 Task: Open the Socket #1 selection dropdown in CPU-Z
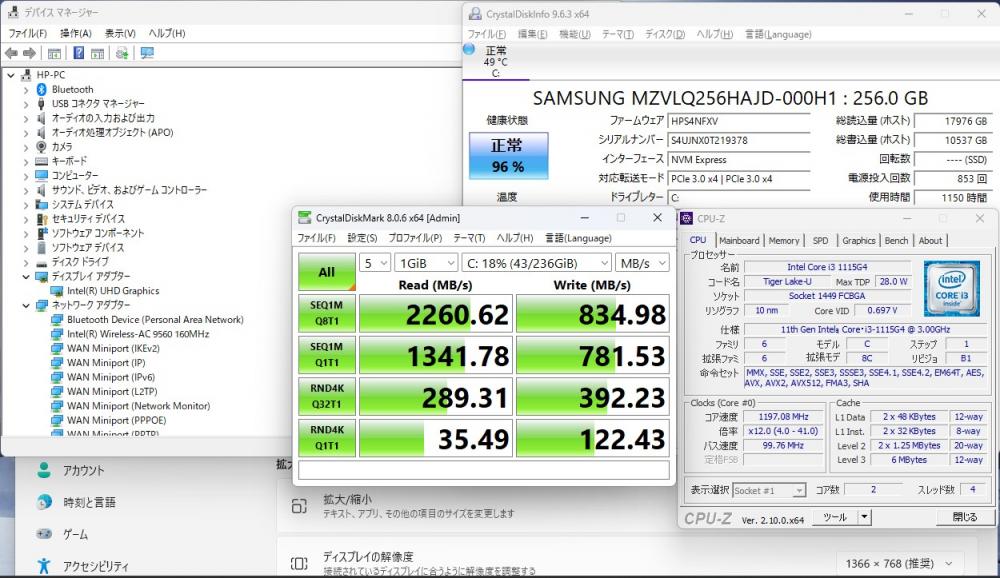coord(769,490)
